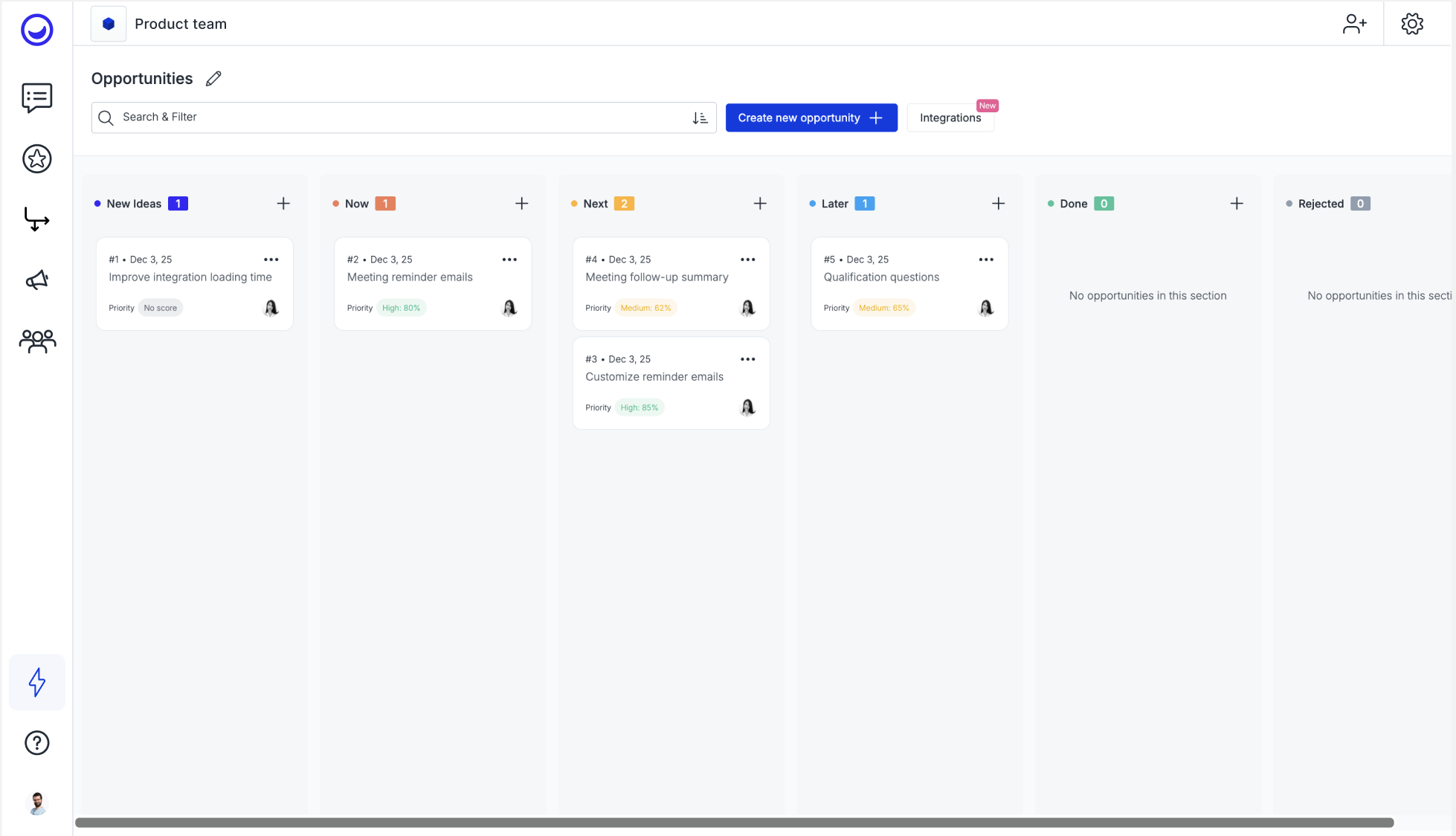
Task: Open the team members group icon
Action: click(x=36, y=341)
